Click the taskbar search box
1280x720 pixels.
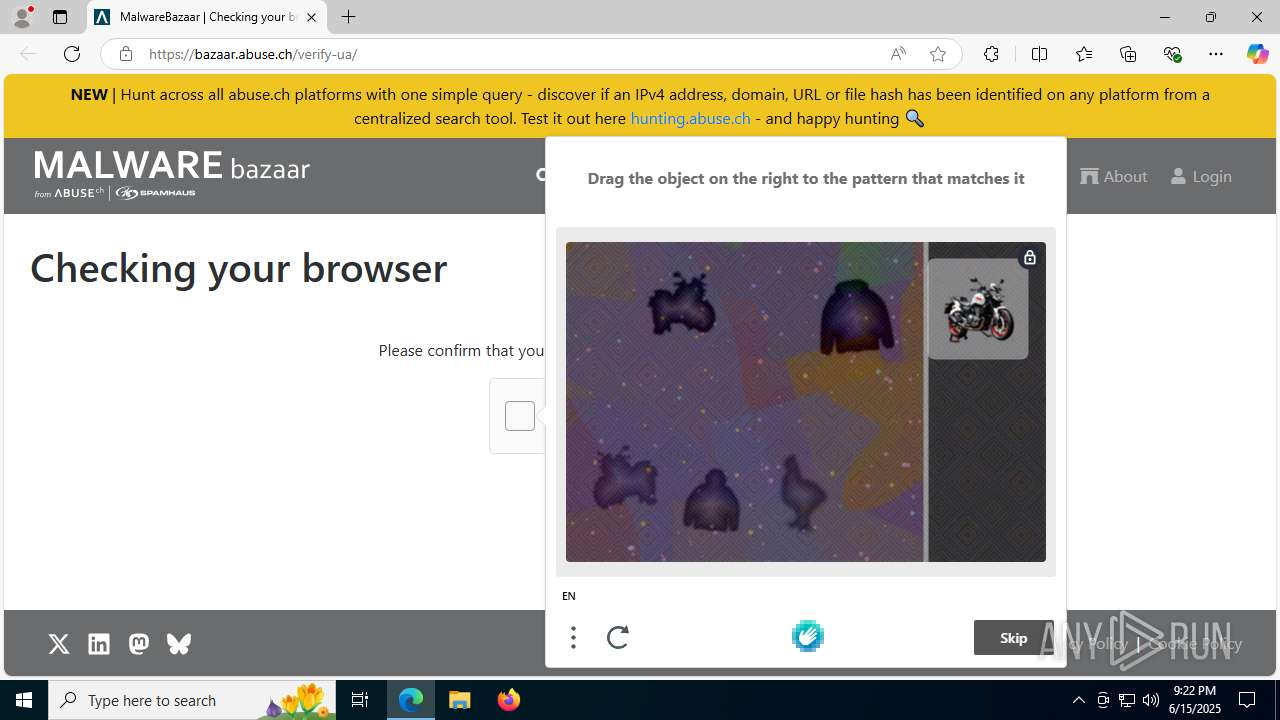point(193,700)
